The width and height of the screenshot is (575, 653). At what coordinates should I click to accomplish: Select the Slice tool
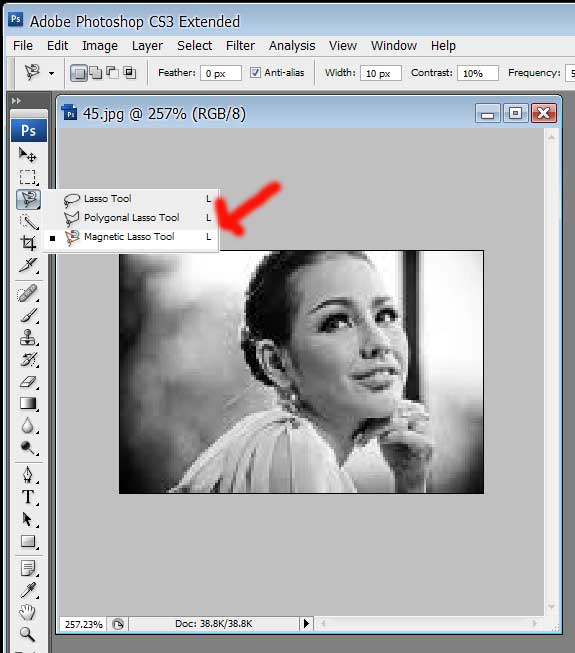[28, 265]
